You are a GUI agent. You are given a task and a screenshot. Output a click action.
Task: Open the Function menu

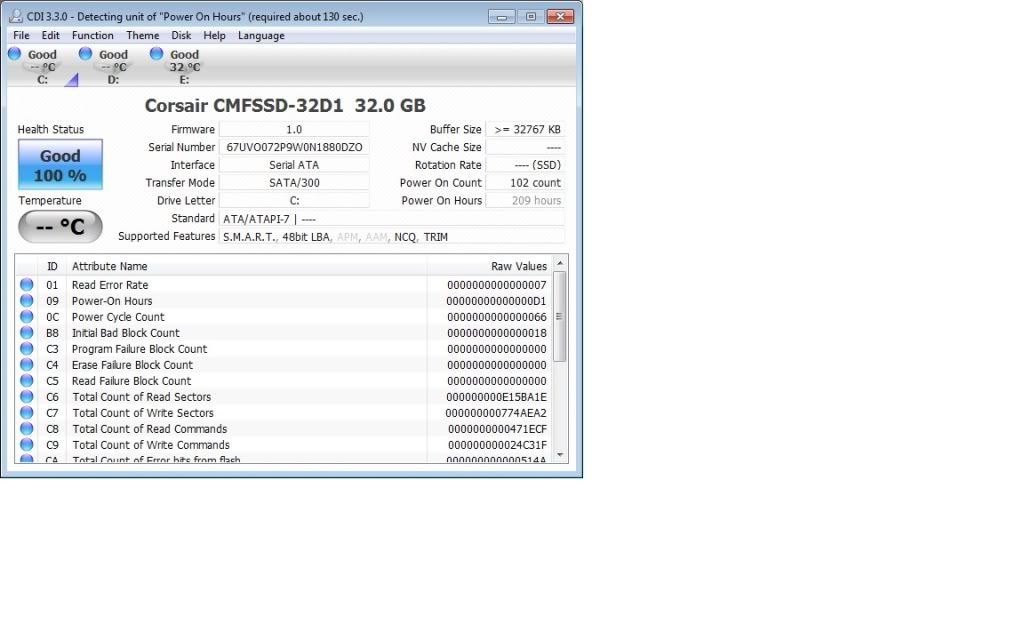93,35
